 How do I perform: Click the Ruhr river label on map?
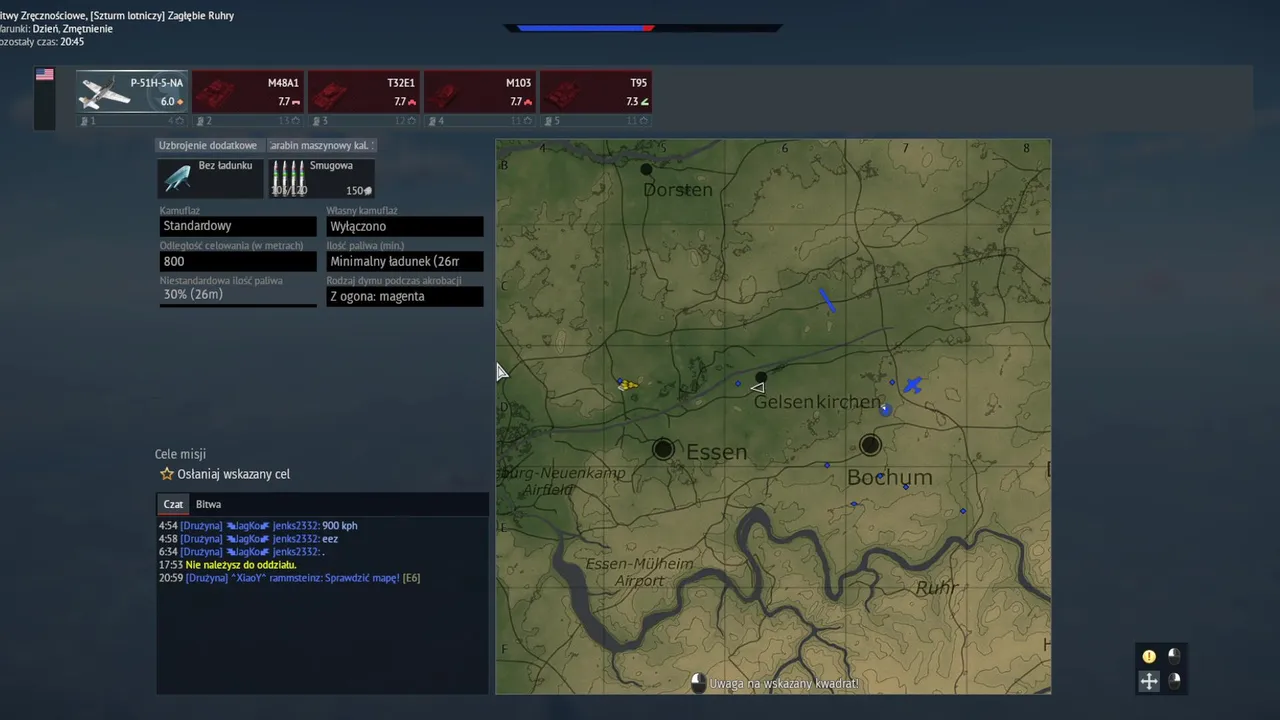936,588
